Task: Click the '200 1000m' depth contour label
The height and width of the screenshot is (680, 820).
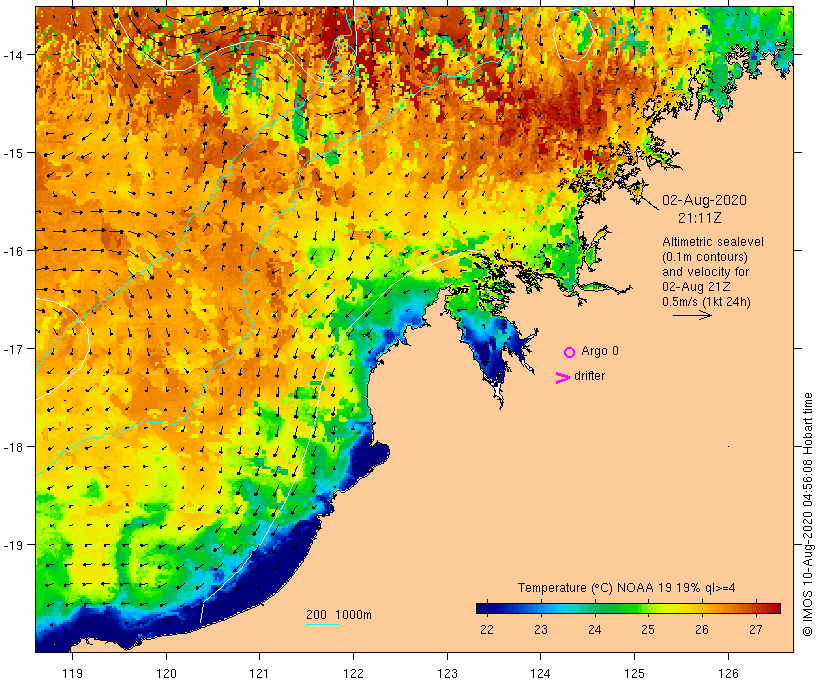Action: coord(339,615)
